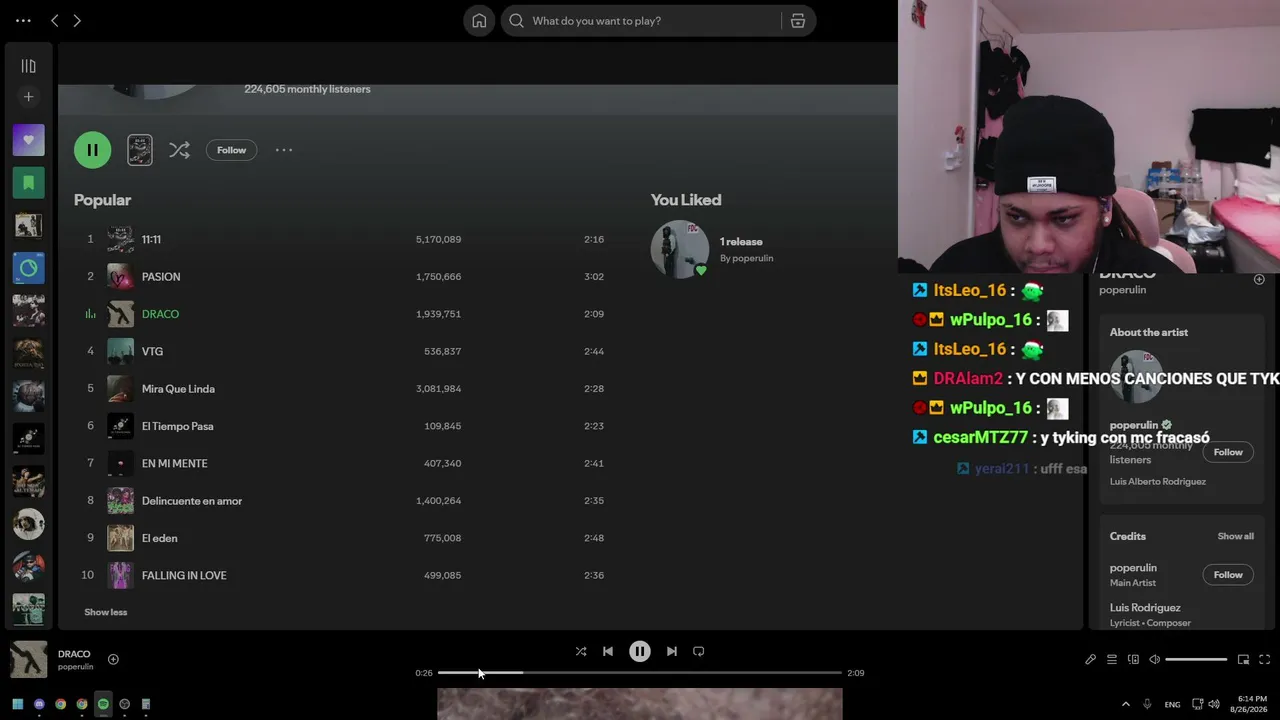The image size is (1280, 720).
Task: Open the system tray microphone indicator
Action: click(1147, 704)
